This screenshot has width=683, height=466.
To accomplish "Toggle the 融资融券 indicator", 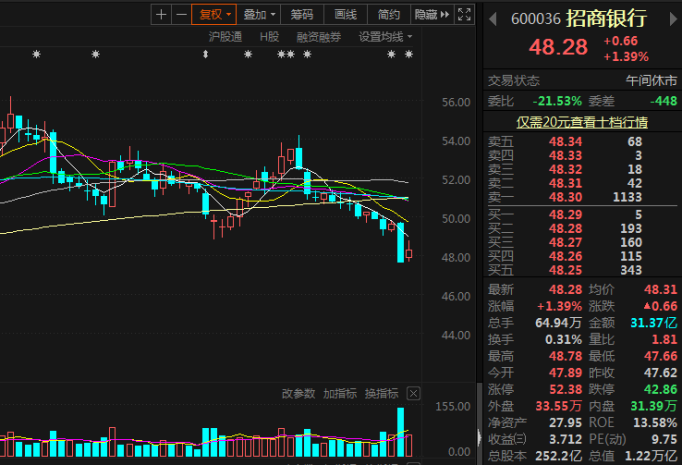I will point(318,37).
